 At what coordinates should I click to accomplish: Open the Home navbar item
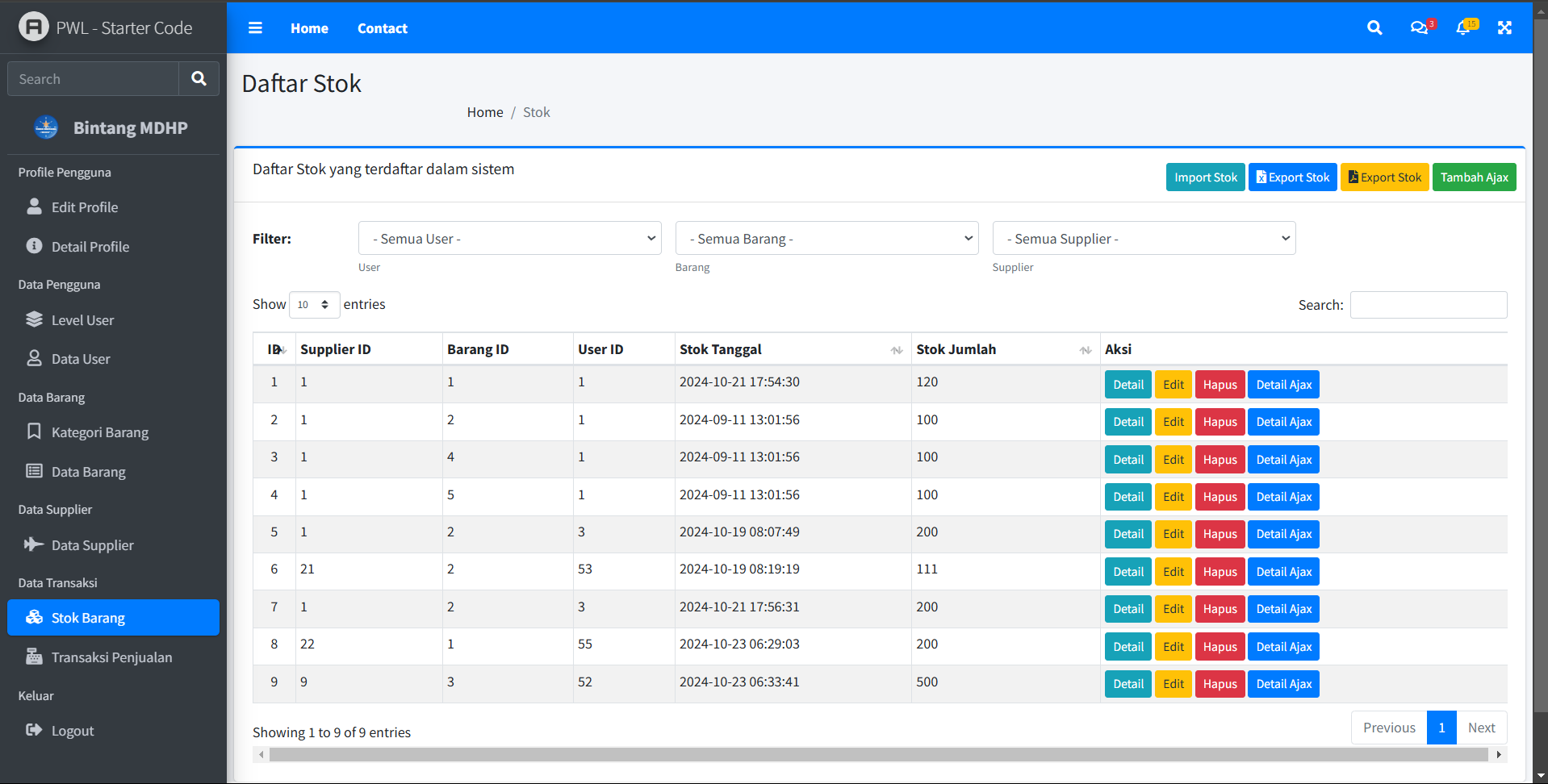click(x=309, y=28)
